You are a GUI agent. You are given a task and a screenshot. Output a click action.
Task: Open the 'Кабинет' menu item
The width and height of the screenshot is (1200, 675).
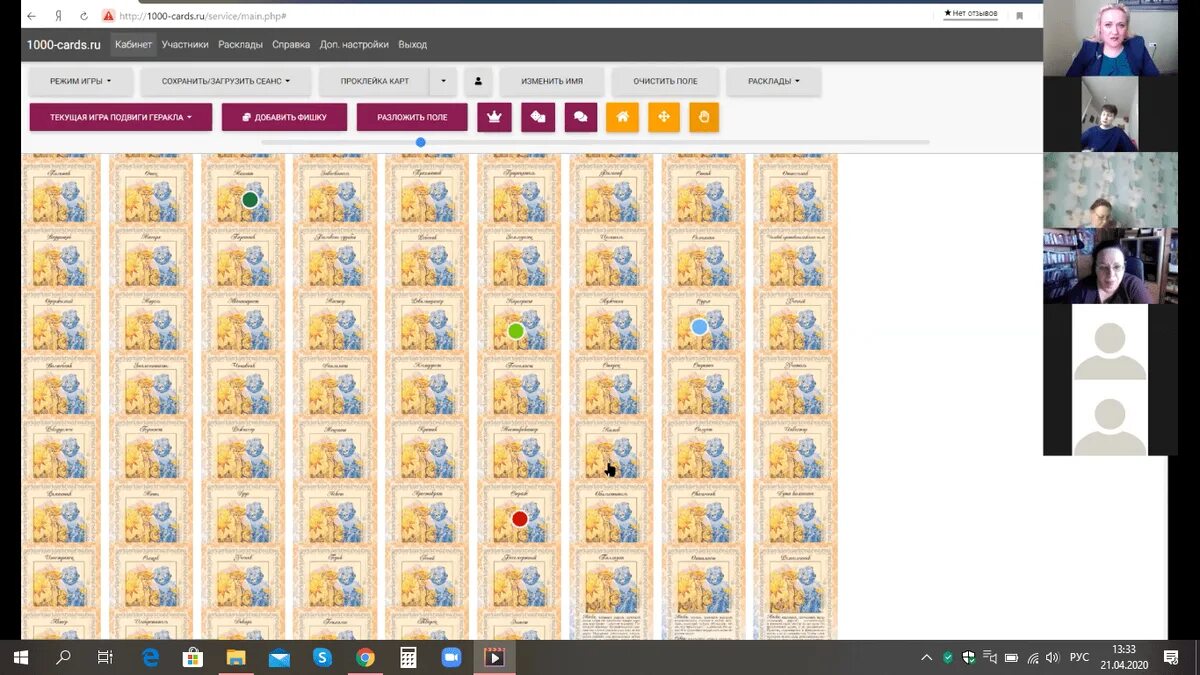pos(133,44)
